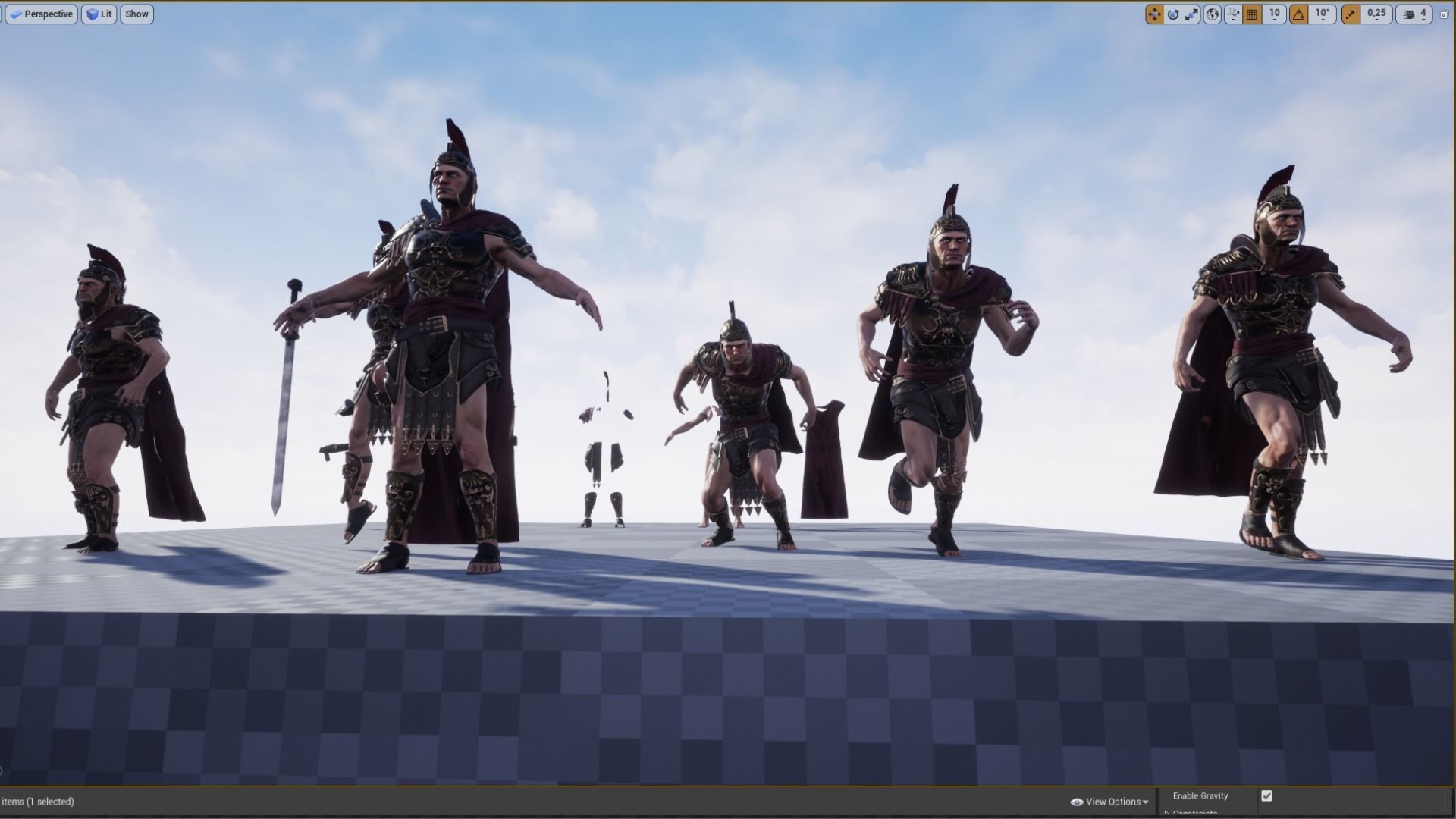This screenshot has width=1456, height=819.
Task: Open the Perspective view menu
Action: [41, 14]
